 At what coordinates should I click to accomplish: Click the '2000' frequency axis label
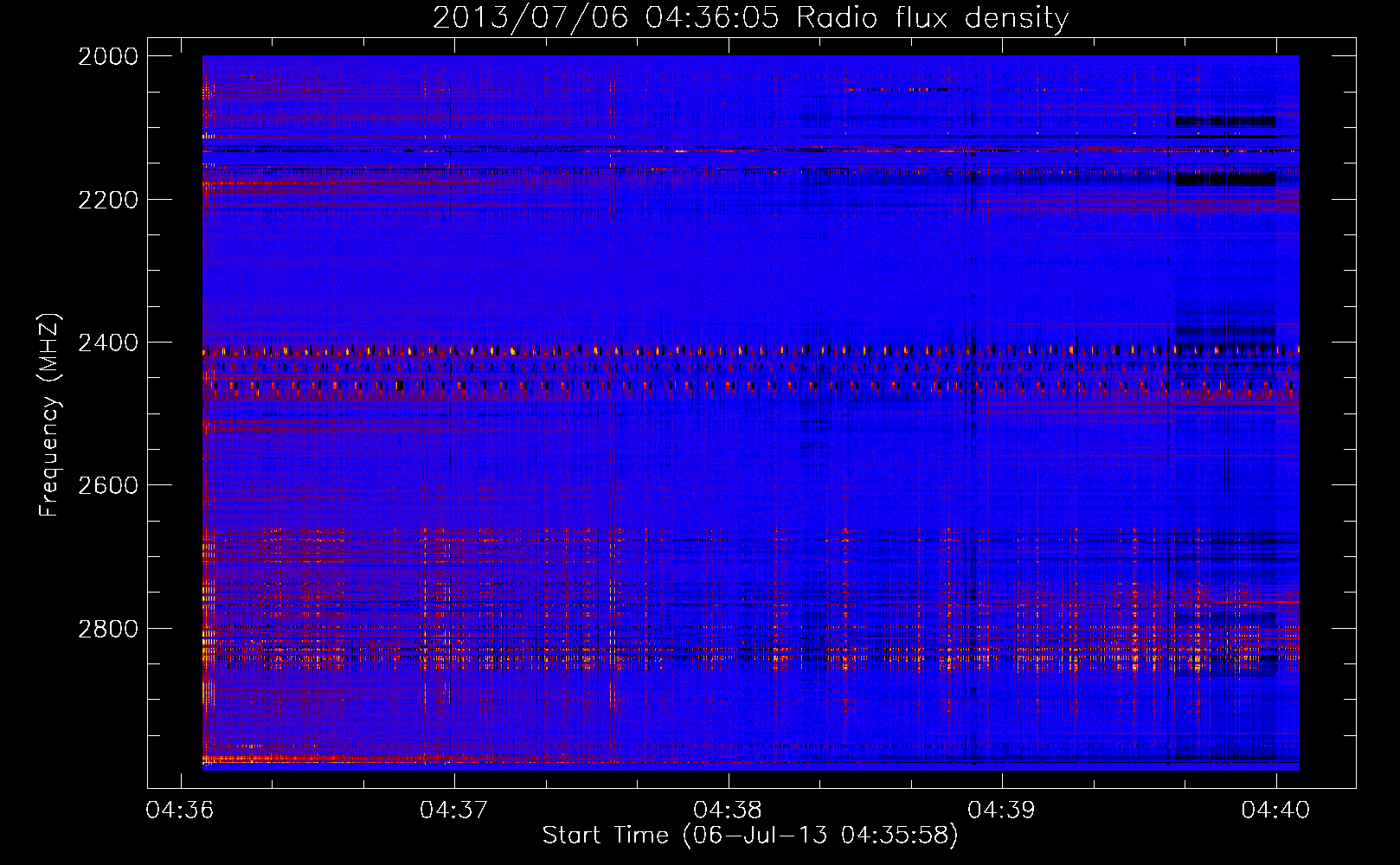pyautogui.click(x=108, y=56)
